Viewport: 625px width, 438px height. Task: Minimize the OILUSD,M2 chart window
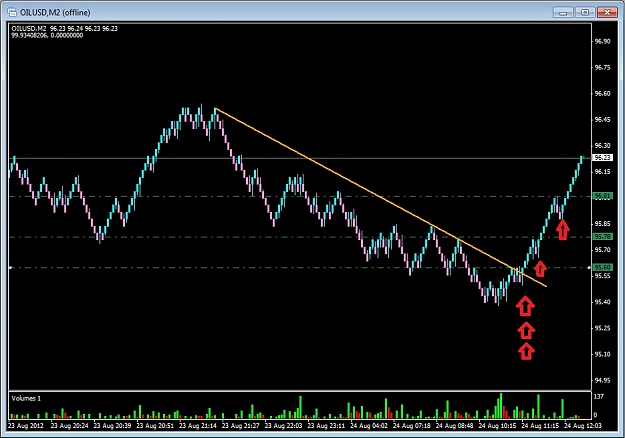563,12
